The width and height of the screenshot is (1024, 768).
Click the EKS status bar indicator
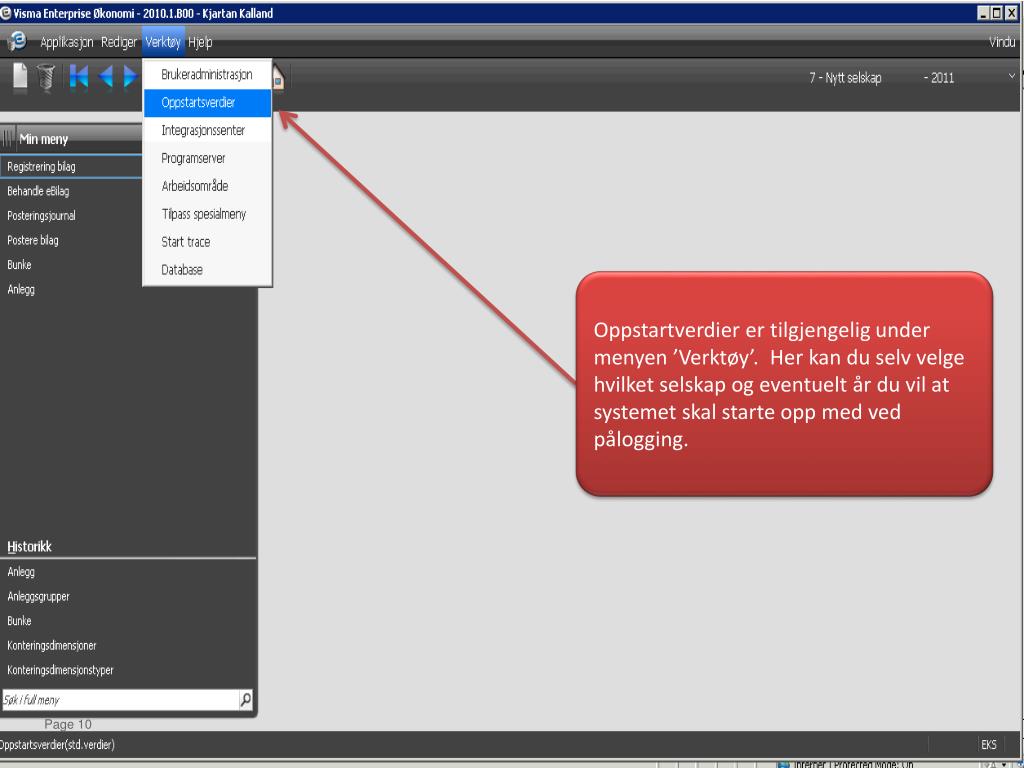[x=989, y=744]
